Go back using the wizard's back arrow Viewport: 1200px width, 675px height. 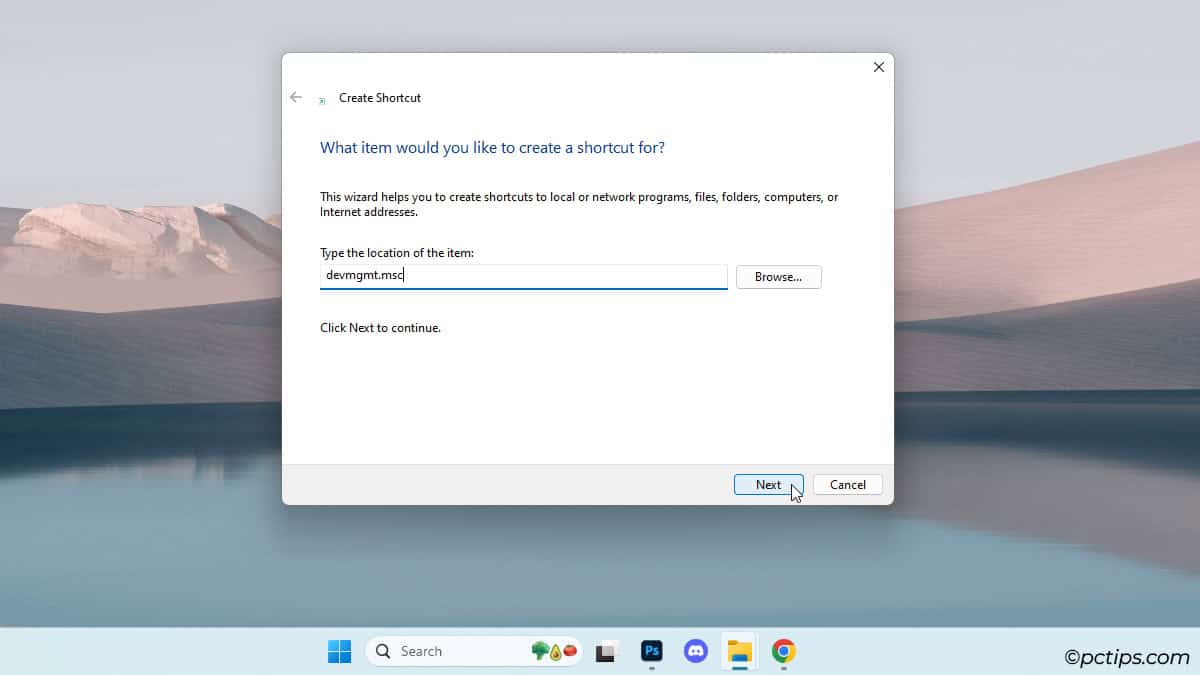296,97
